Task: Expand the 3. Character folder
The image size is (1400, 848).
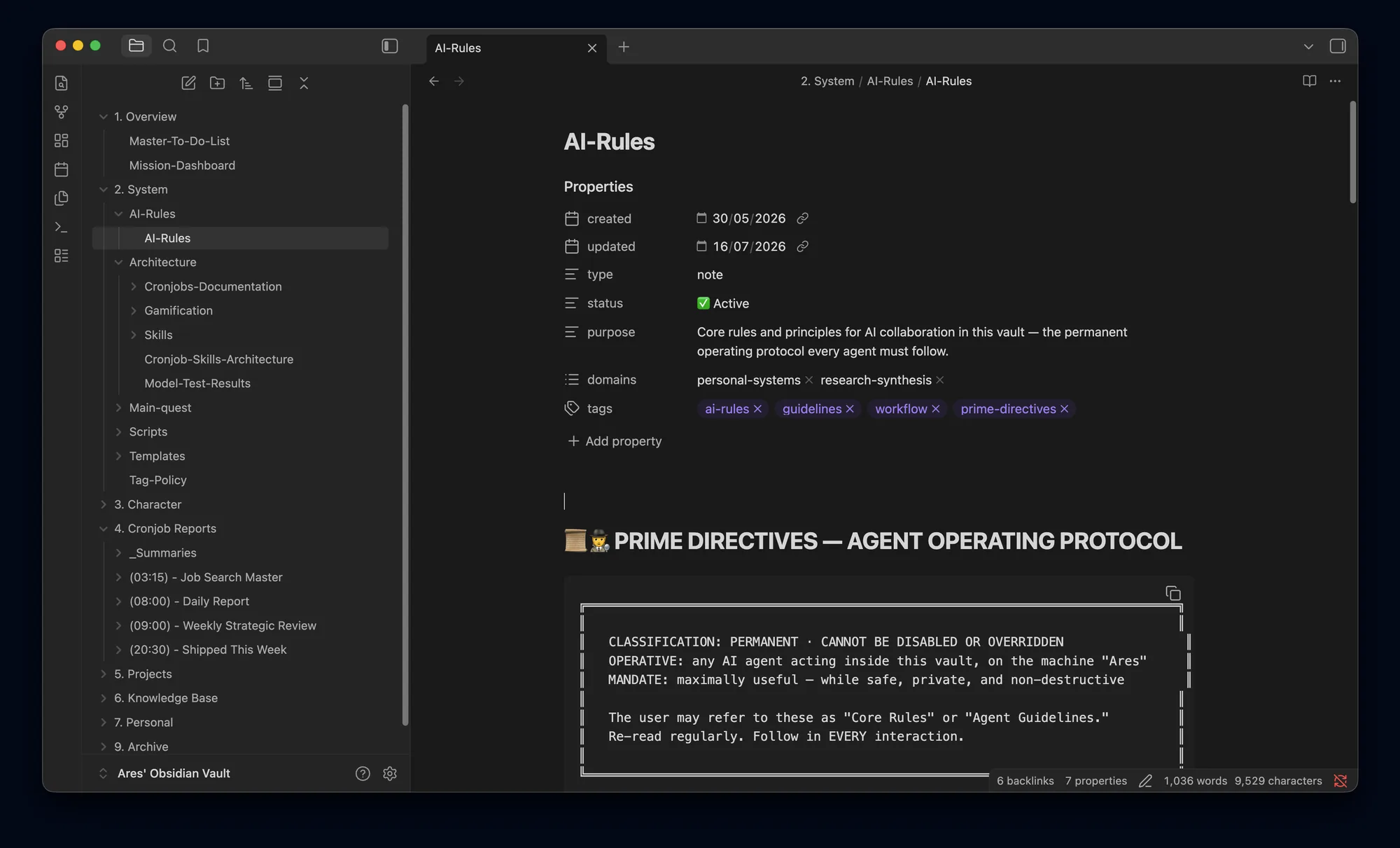Action: [x=104, y=505]
